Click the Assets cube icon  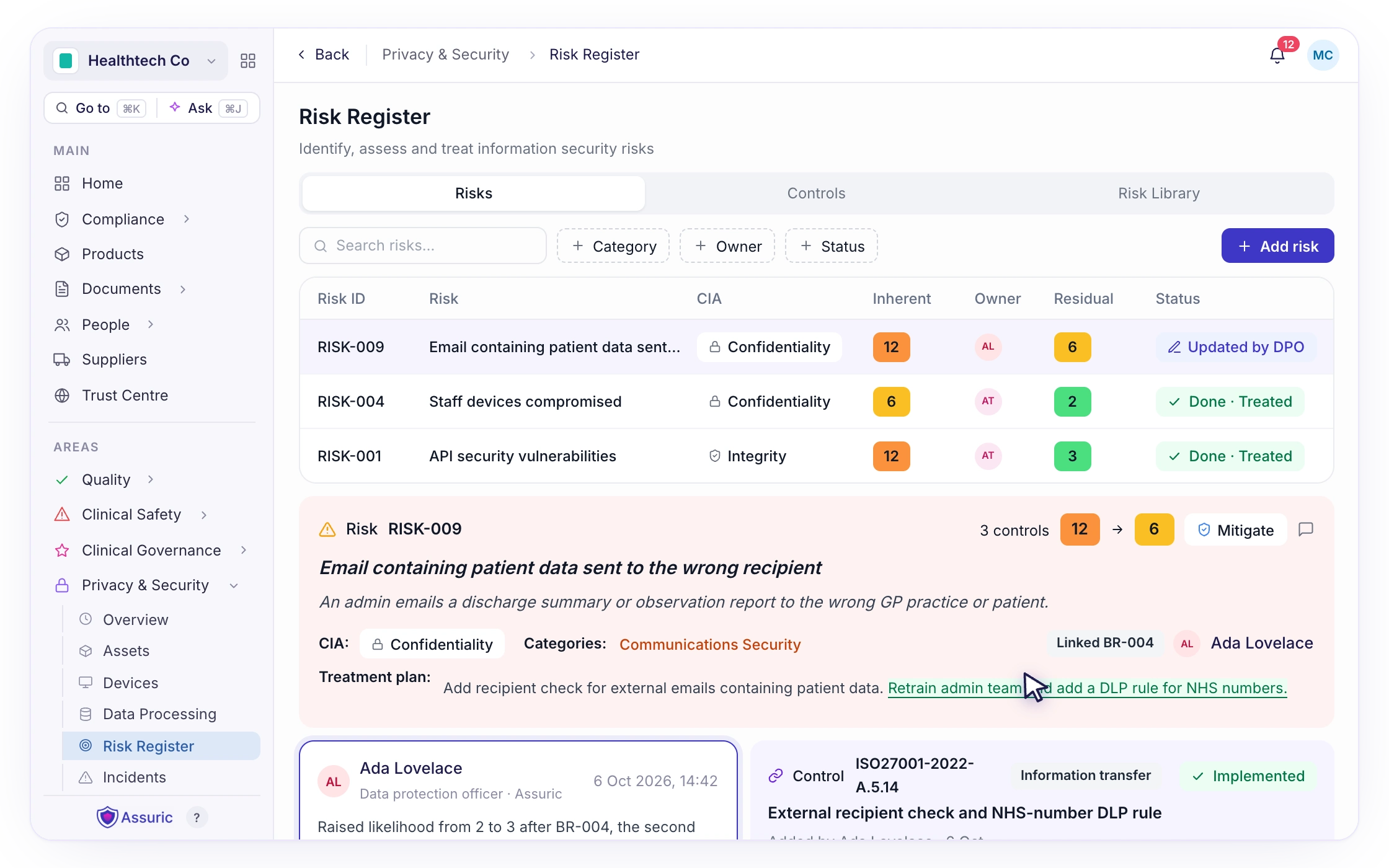tap(86, 651)
